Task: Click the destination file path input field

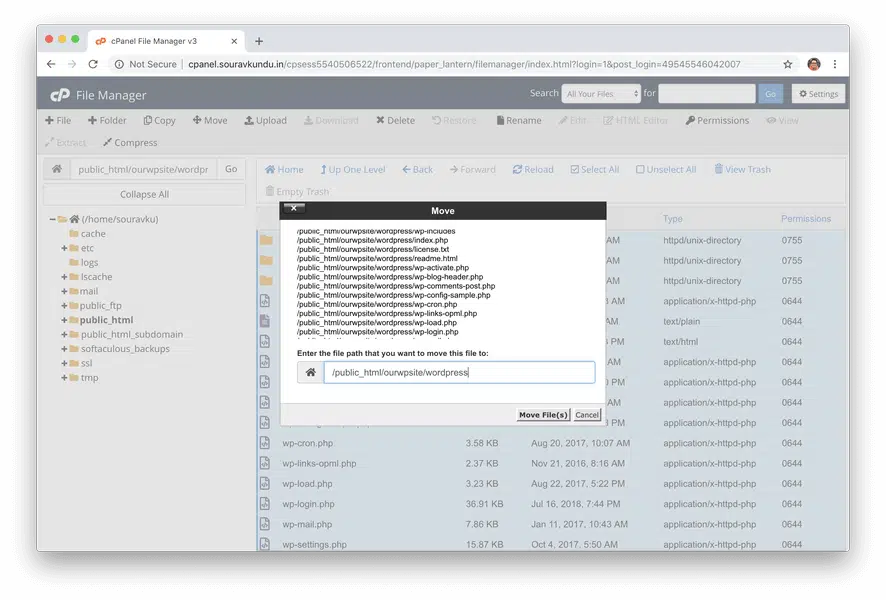Action: [x=459, y=373]
